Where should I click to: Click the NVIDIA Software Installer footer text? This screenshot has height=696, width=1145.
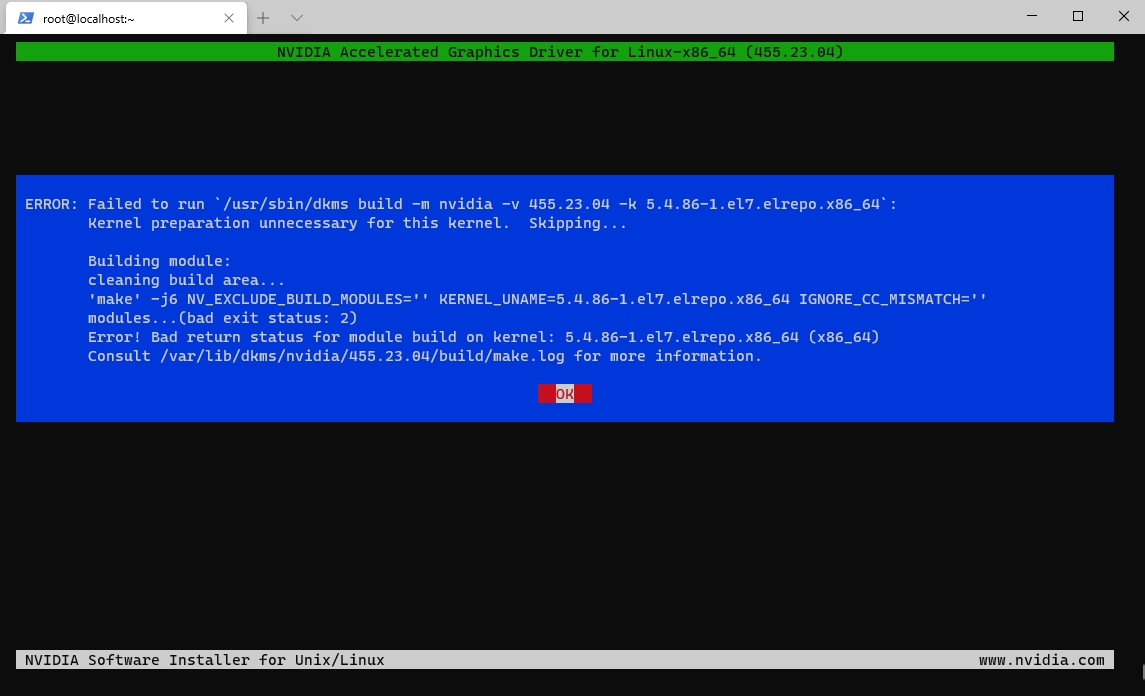[x=204, y=660]
